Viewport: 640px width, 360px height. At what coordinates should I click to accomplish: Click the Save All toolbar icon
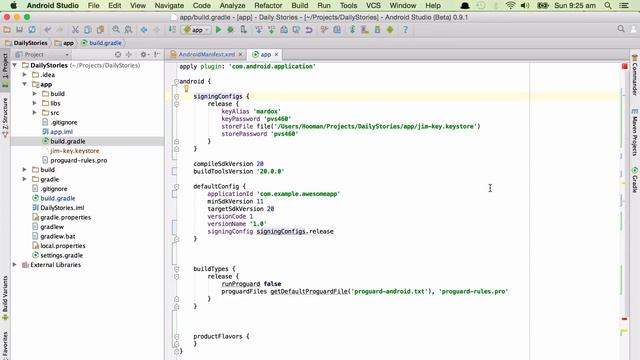point(19,30)
